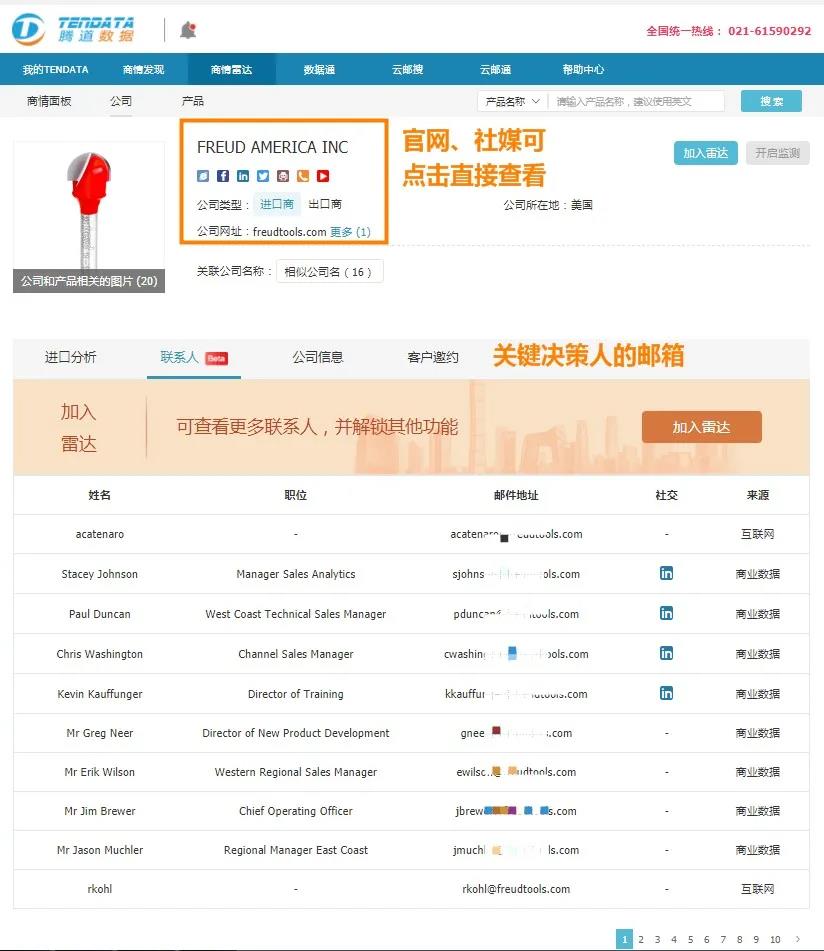Expand 相似公司名 (16) list
The width and height of the screenshot is (824, 951).
(x=329, y=272)
